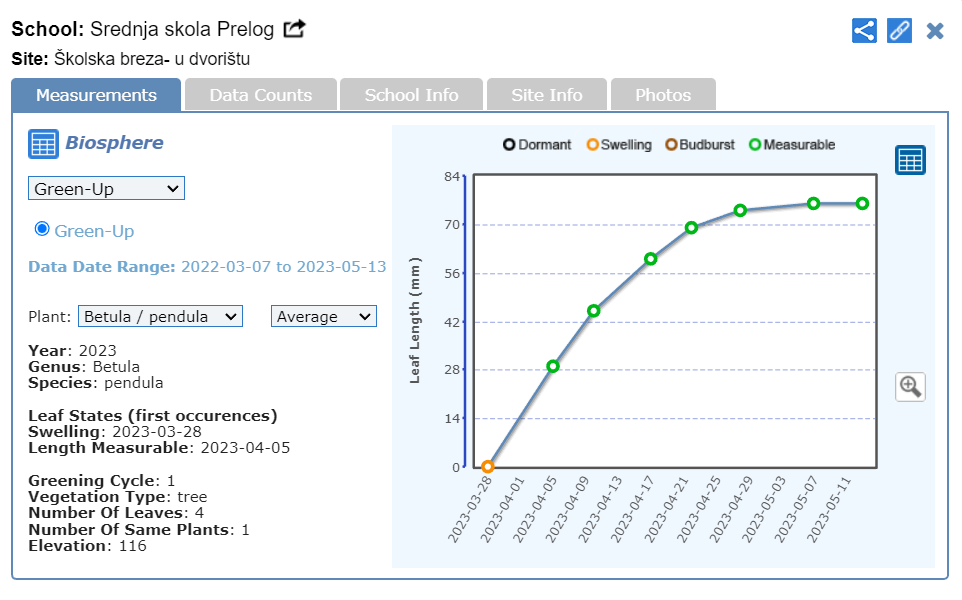Toggle Swelling series in chart legend
962x600 pixels.
pyautogui.click(x=619, y=145)
